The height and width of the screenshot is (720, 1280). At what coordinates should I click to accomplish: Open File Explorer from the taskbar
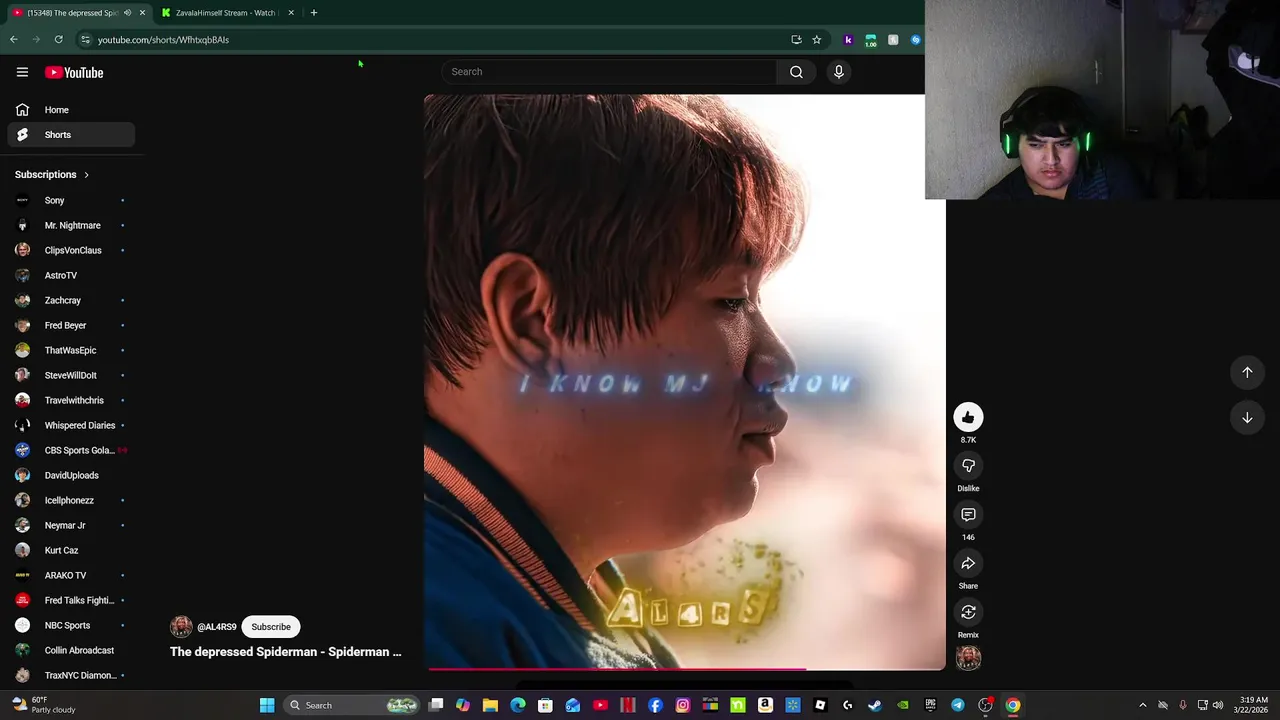(x=490, y=705)
